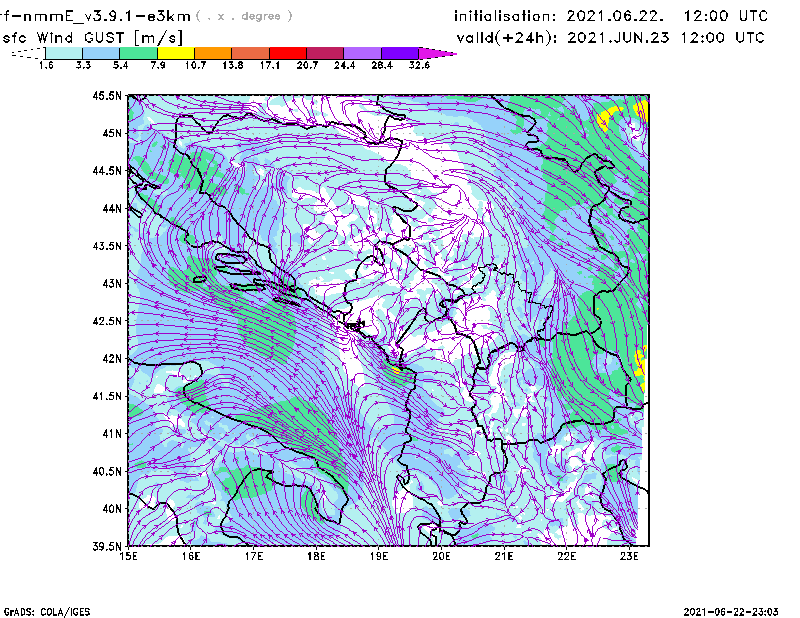The height and width of the screenshot is (618, 800).
Task: Click the legend value 1.6
Action: coord(46,65)
